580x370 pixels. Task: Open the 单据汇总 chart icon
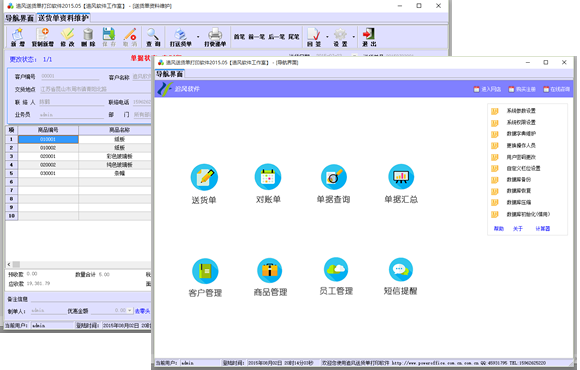coord(401,176)
